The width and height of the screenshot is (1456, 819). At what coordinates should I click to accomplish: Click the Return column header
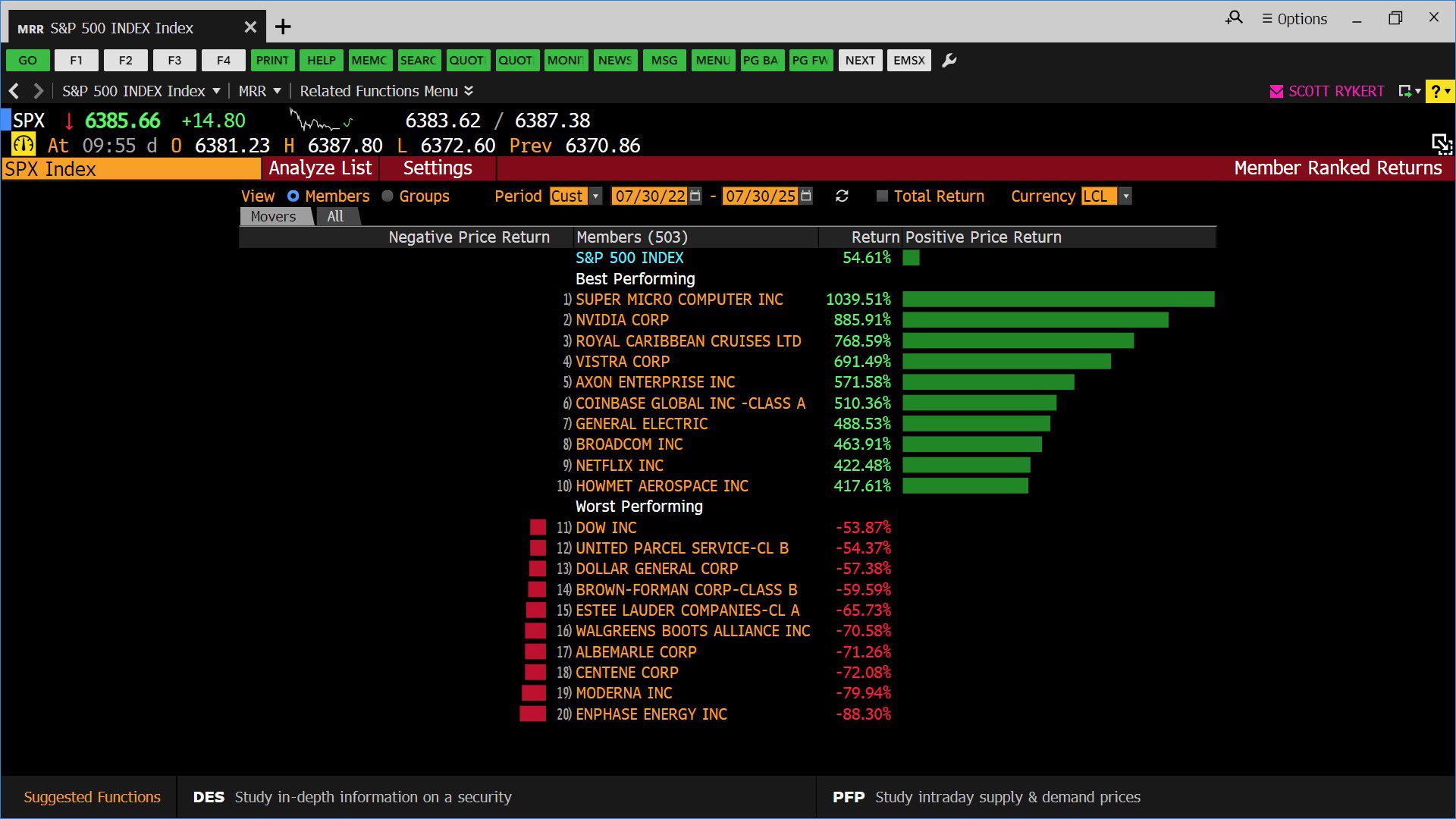(875, 237)
